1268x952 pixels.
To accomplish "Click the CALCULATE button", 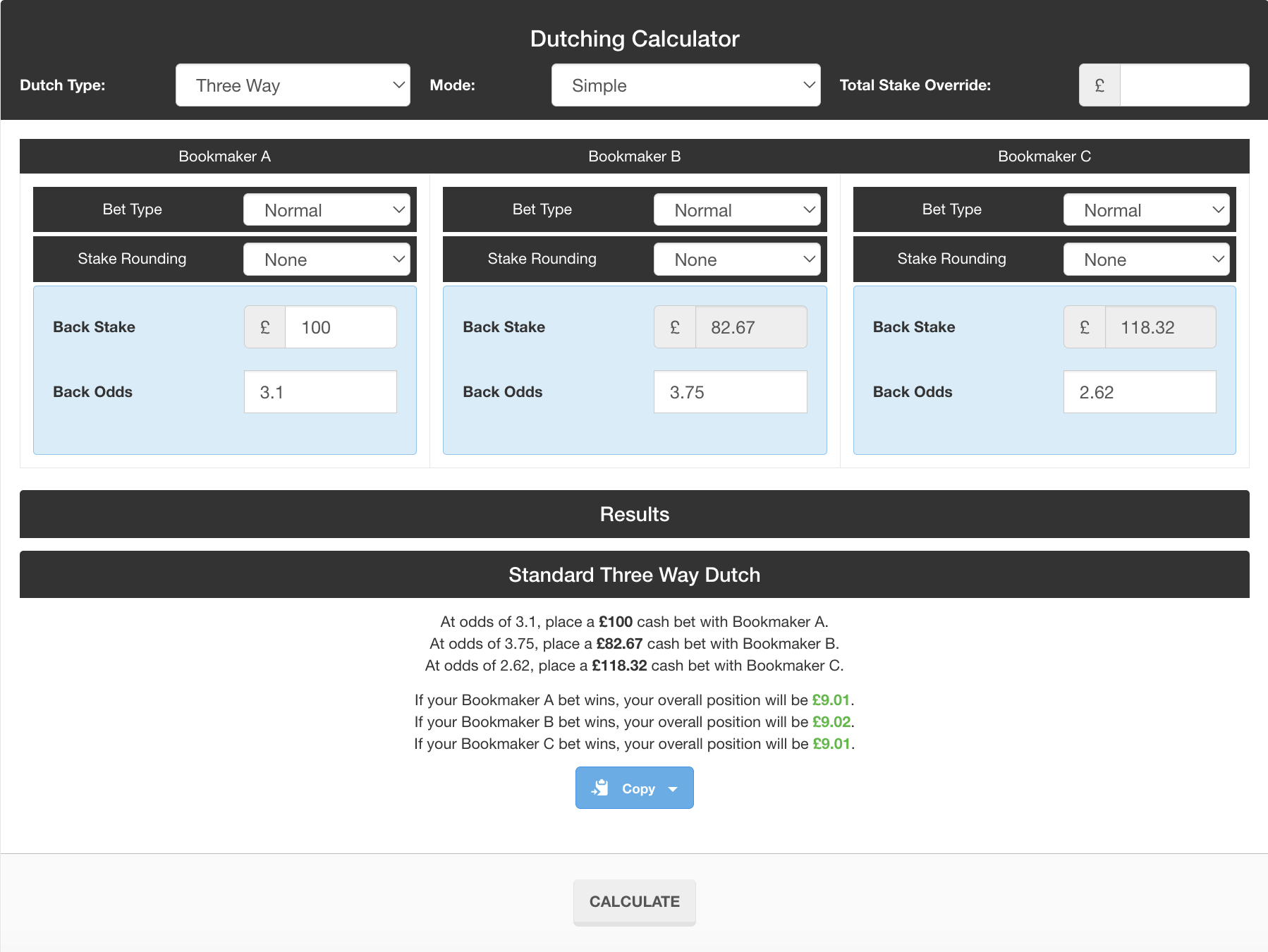I will [x=635, y=901].
